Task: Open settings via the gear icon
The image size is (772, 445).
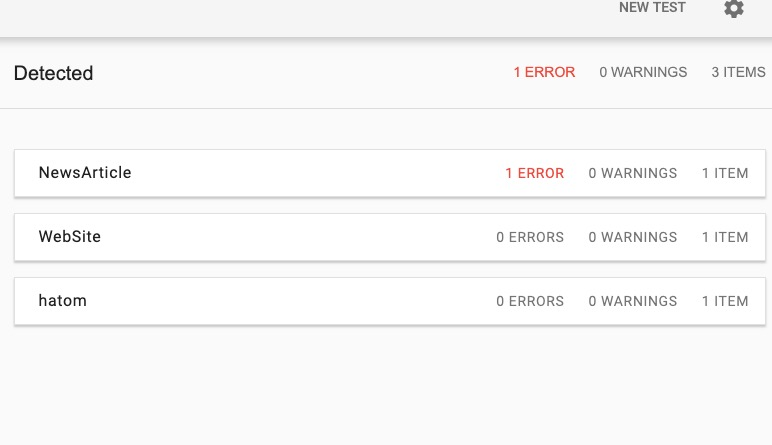Action: click(734, 8)
